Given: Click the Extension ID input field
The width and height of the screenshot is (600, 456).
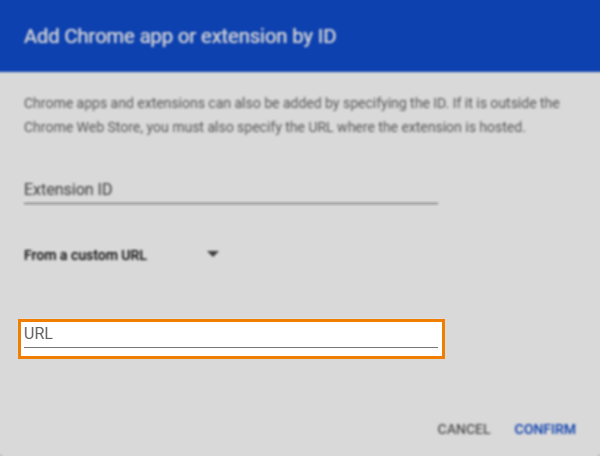Looking at the screenshot, I should [230, 188].
